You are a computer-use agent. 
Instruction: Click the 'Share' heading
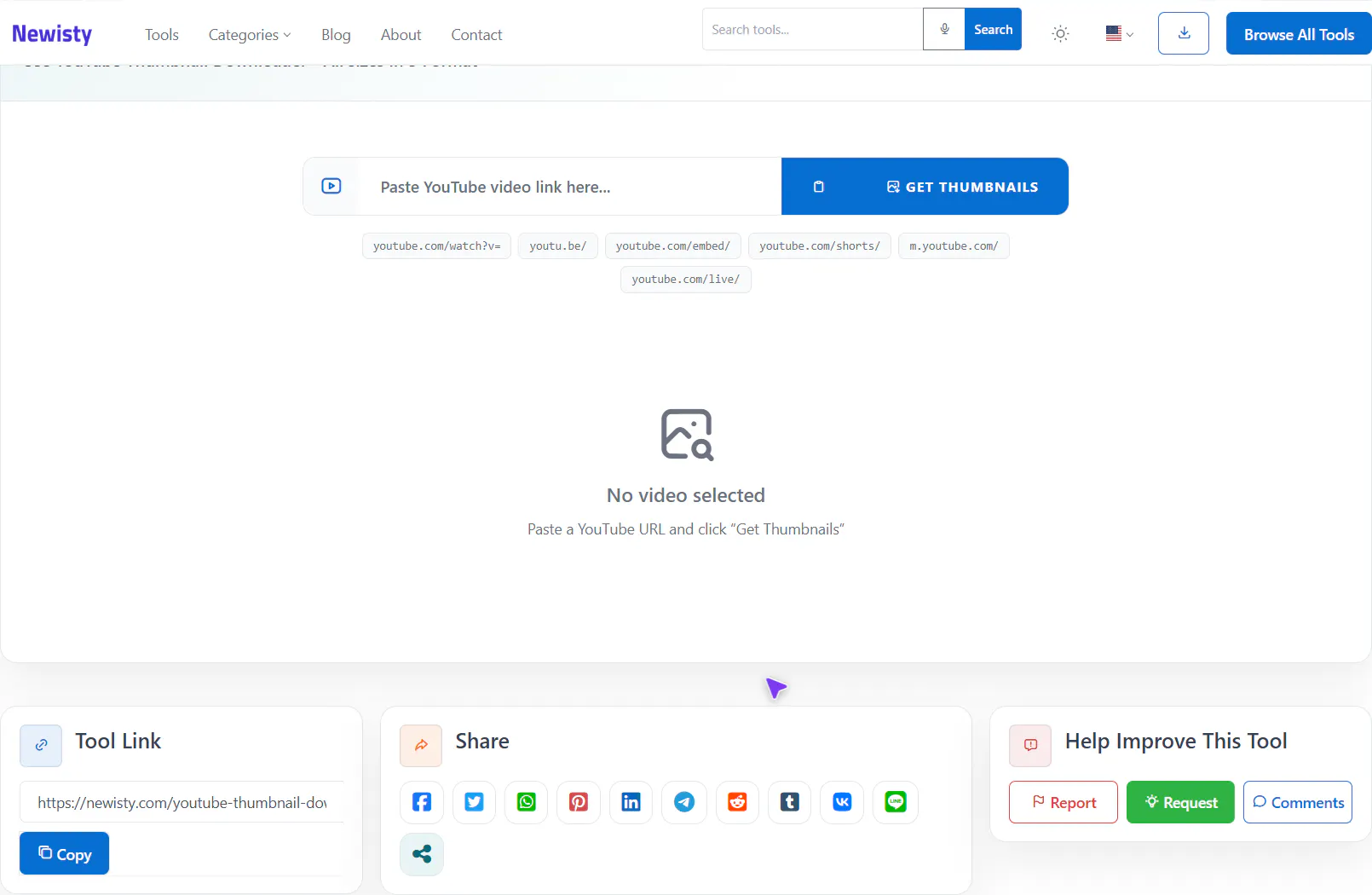click(x=482, y=742)
